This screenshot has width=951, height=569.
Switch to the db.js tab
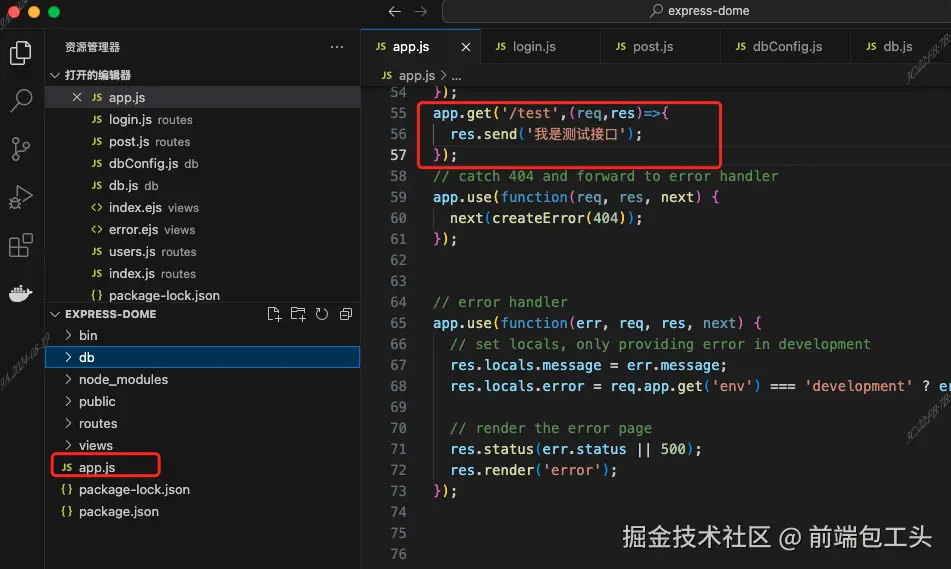coord(900,47)
